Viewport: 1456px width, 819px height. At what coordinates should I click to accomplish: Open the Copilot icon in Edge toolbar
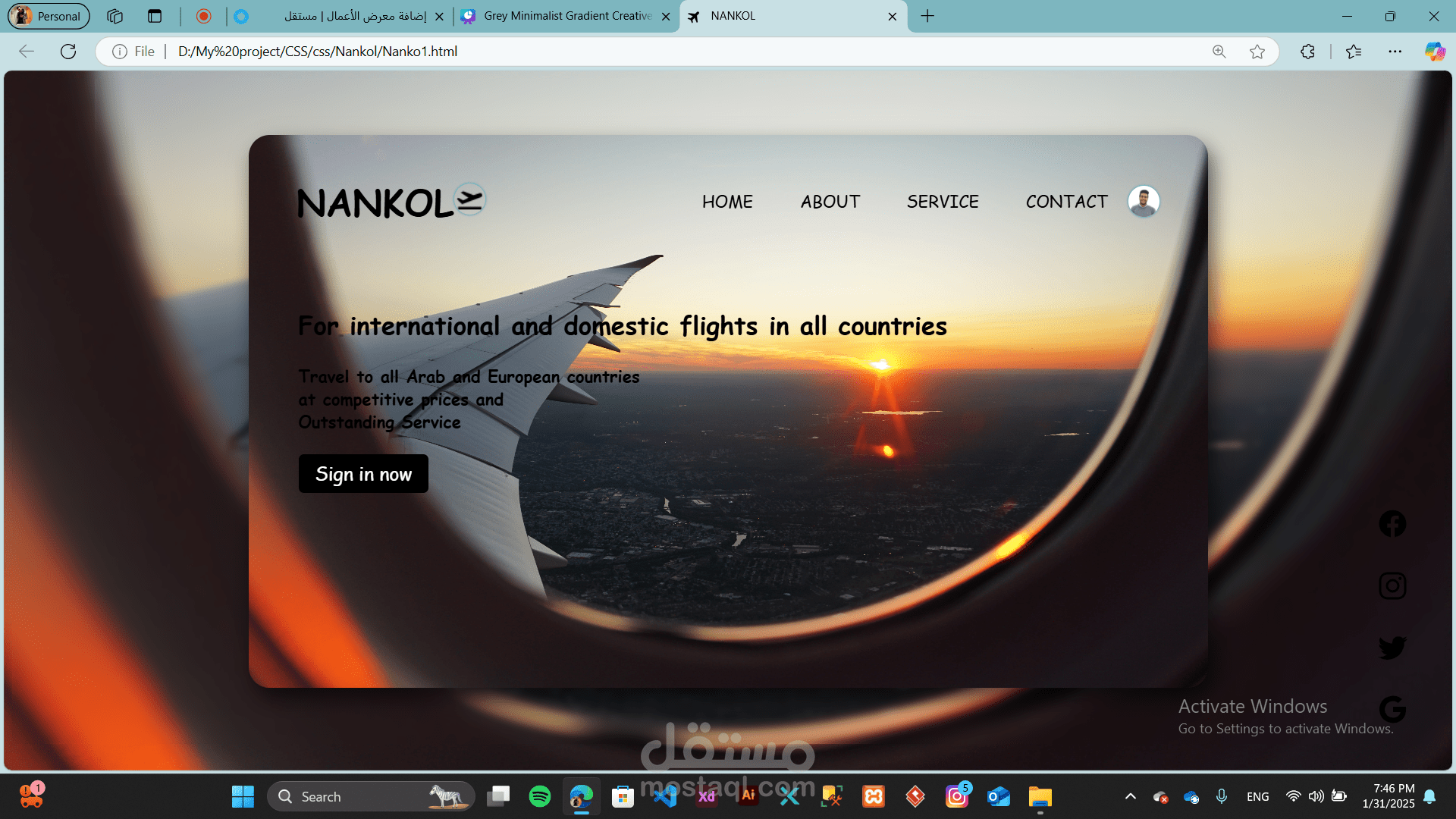1435,52
